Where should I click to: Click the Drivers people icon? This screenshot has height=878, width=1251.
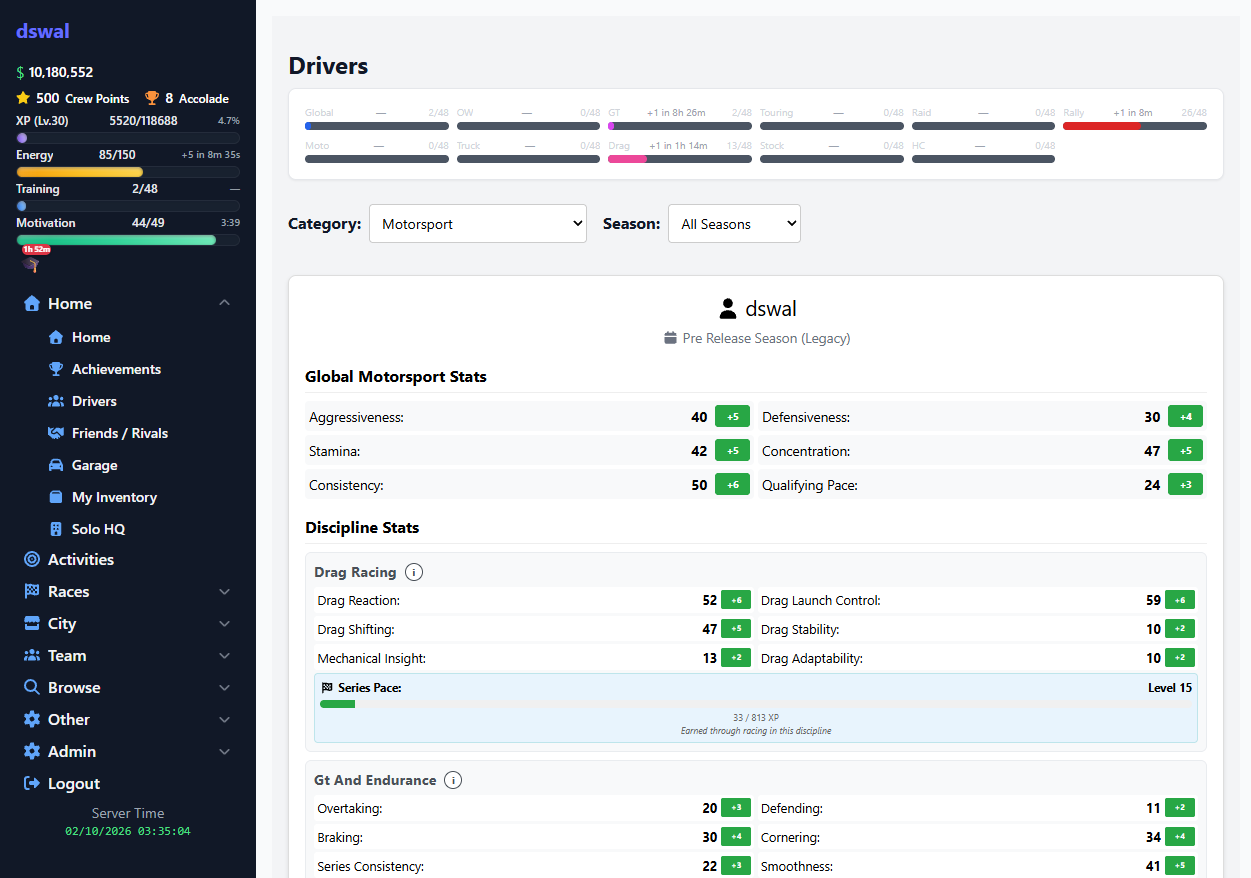(56, 401)
